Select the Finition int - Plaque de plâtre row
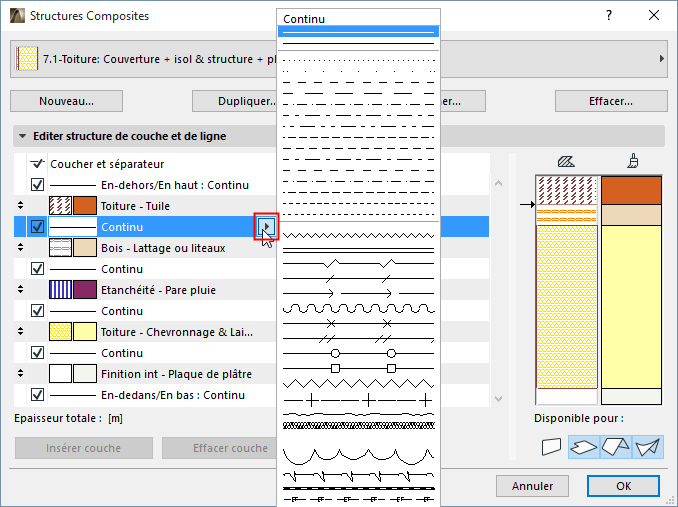 pyautogui.click(x=144, y=373)
